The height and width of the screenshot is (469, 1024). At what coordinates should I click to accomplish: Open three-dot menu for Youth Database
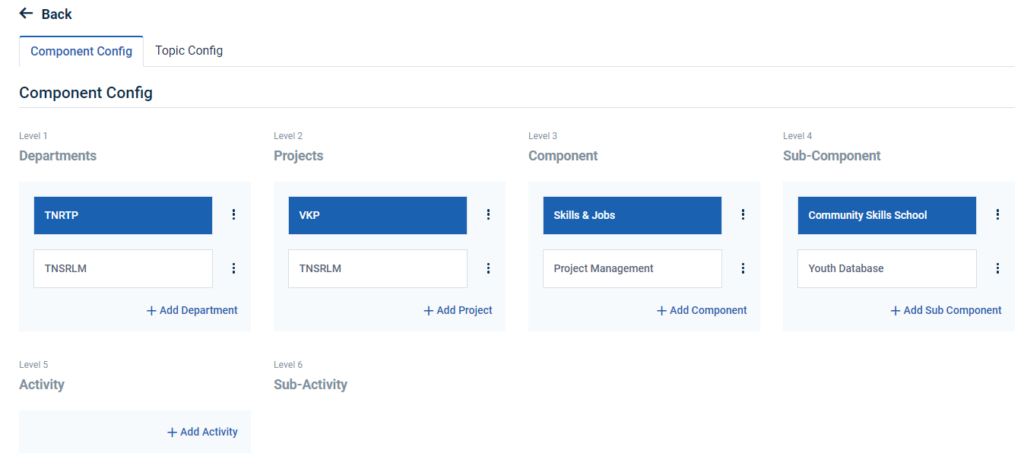997,268
